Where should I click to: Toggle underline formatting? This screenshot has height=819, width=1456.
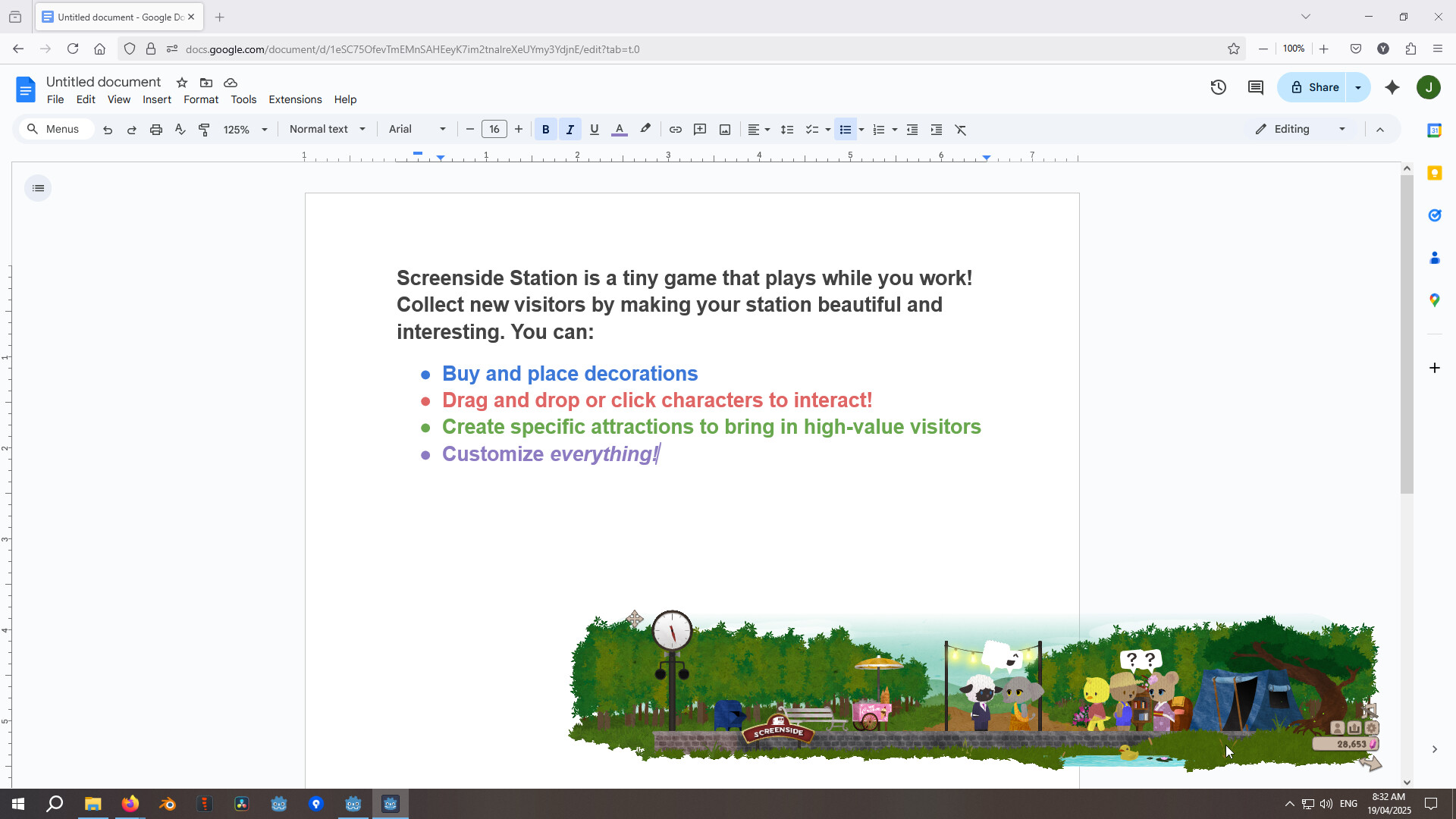594,129
